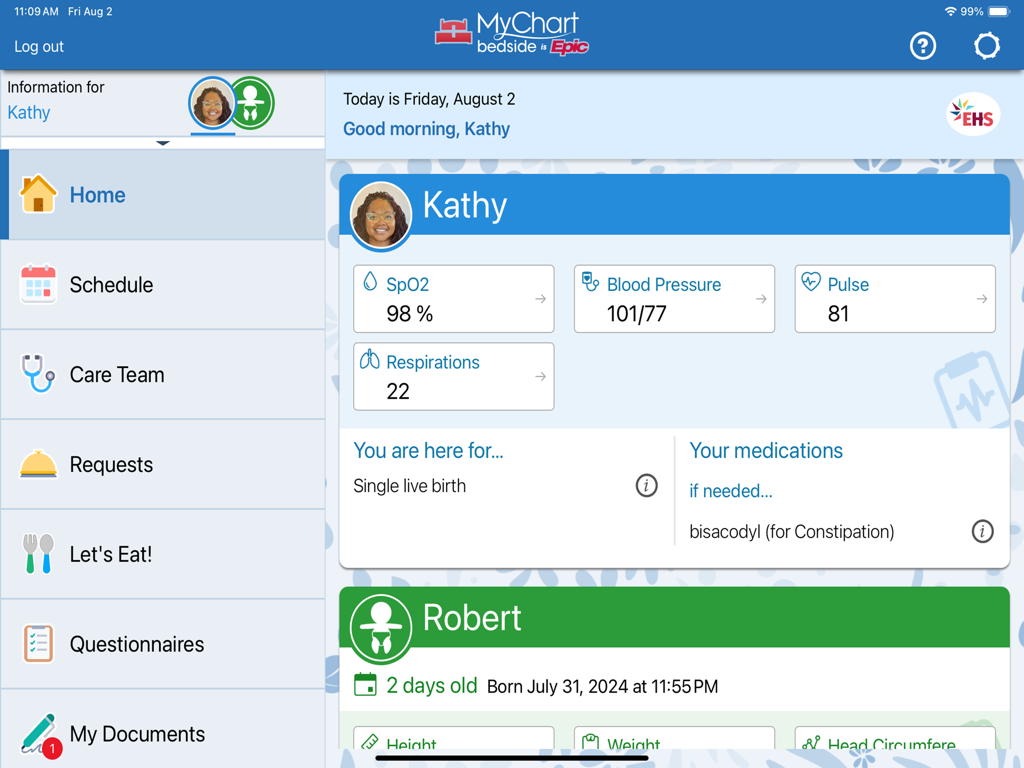Click the Kathy name link in sidebar
This screenshot has width=1024, height=768.
coord(29,112)
